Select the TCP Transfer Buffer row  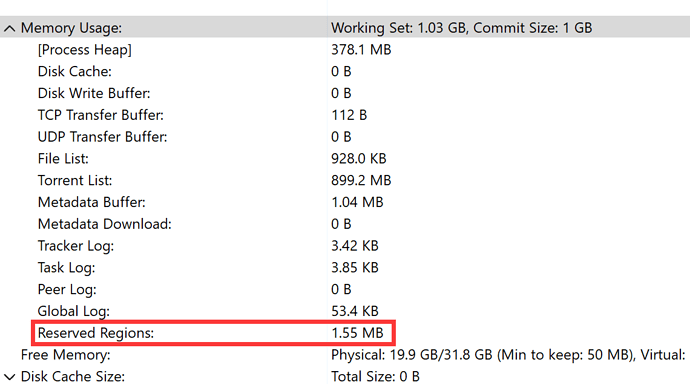pyautogui.click(x=345, y=115)
